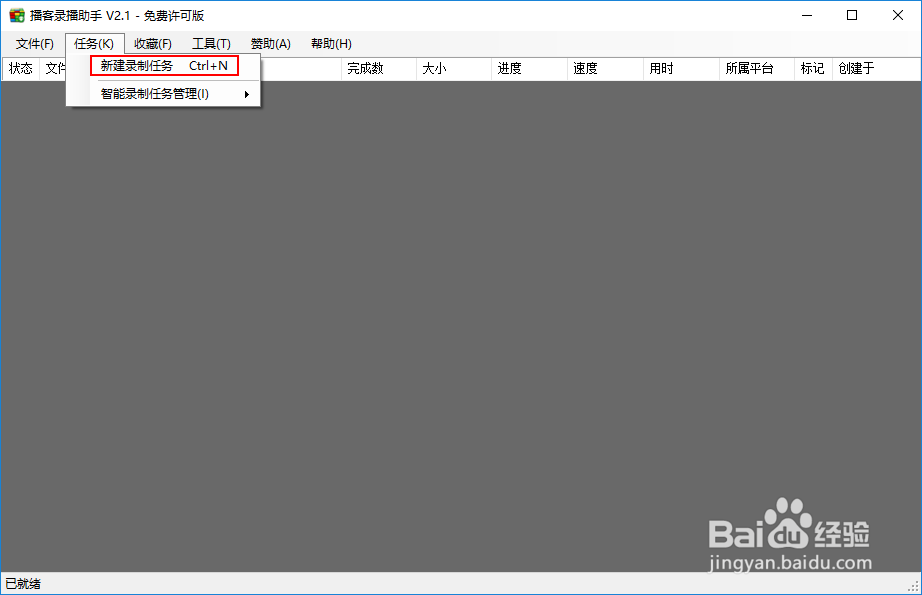This screenshot has width=922, height=595.
Task: Open the 工具(T) tools menu
Action: [211, 43]
